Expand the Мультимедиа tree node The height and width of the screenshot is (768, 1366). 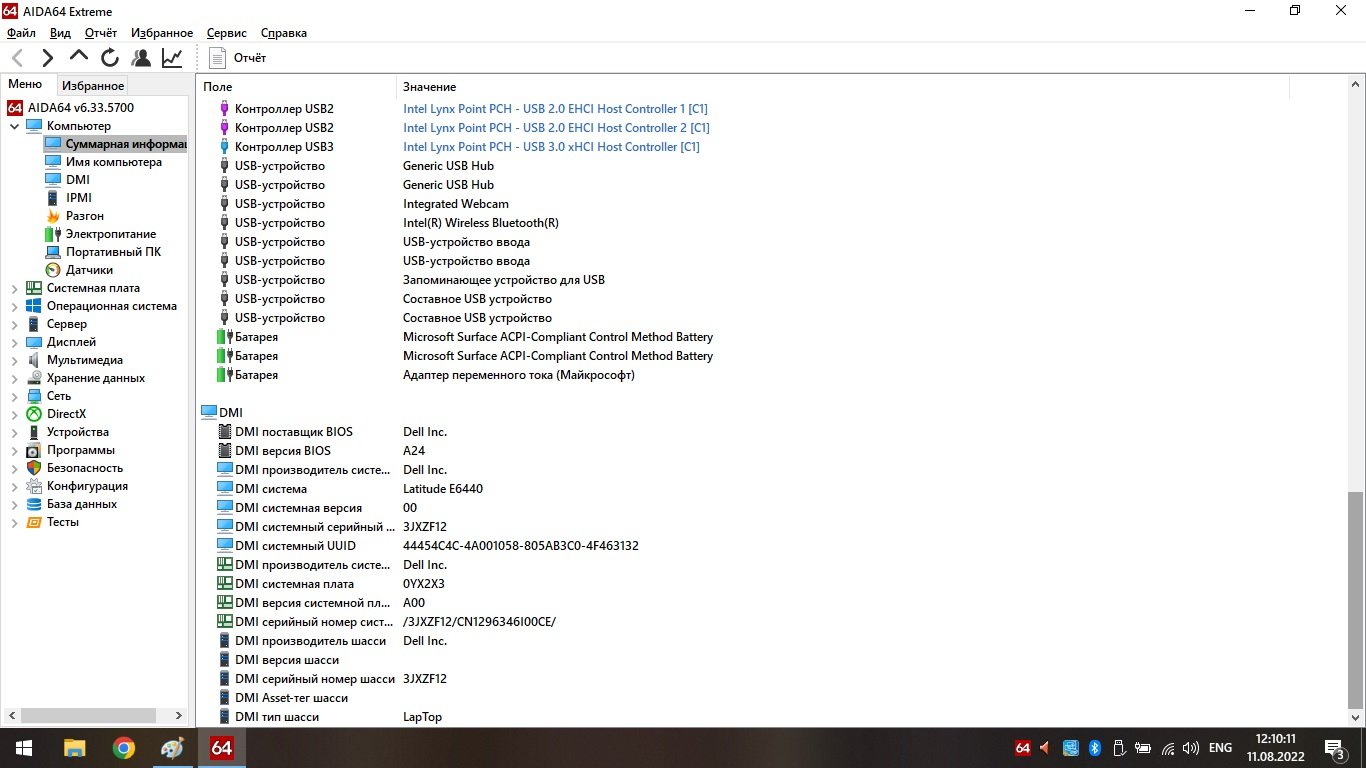pos(14,360)
